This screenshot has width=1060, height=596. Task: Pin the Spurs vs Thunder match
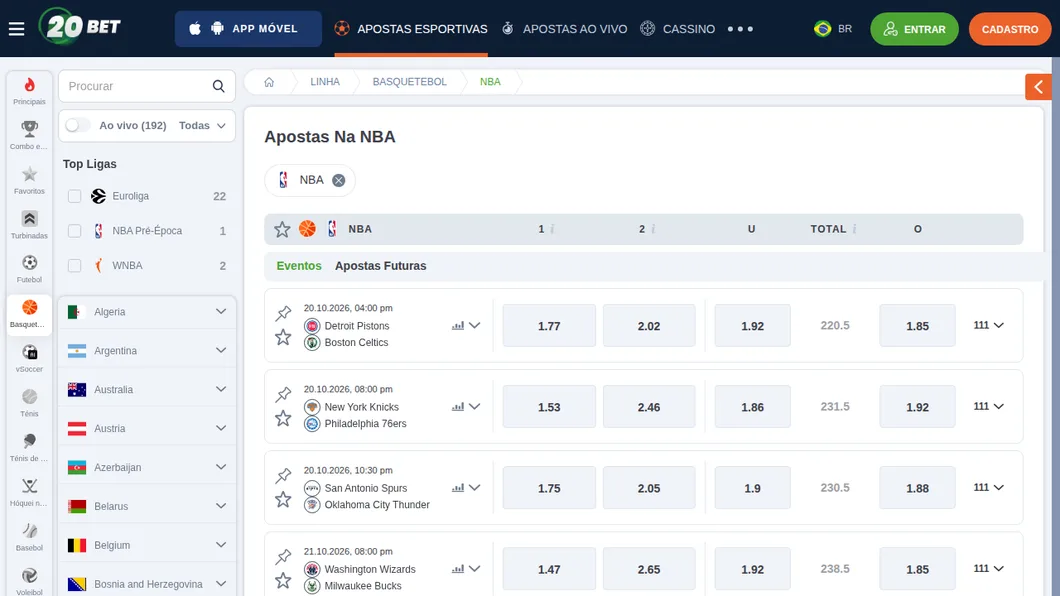[x=283, y=475]
